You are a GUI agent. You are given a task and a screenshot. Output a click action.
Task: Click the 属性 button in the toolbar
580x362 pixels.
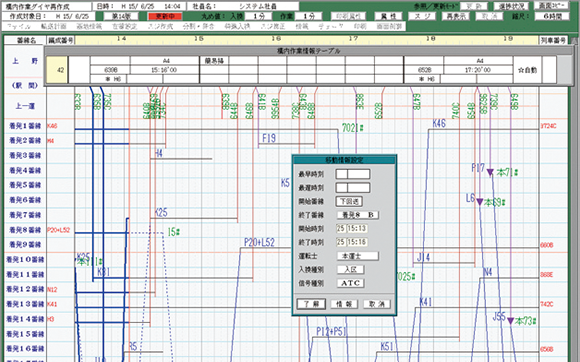point(388,16)
